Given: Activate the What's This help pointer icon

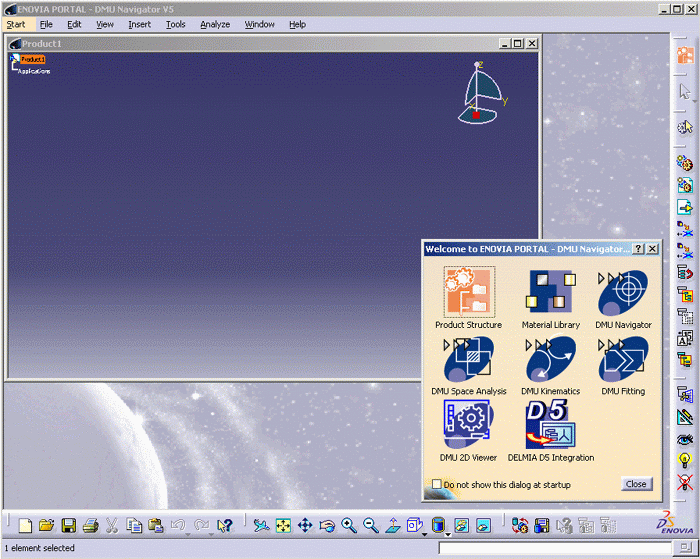Looking at the screenshot, I should tap(225, 526).
